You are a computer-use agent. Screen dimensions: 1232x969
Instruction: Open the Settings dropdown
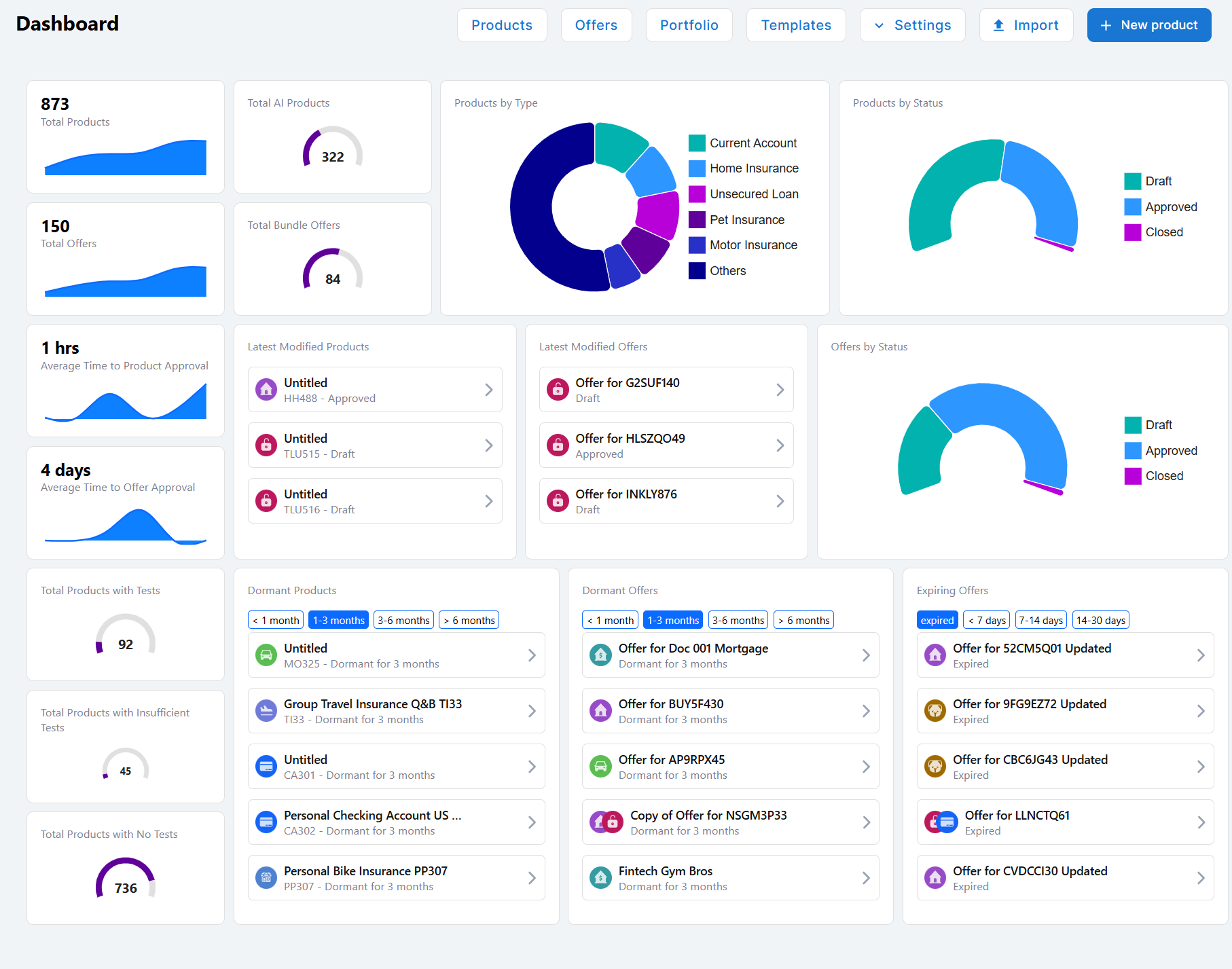[x=912, y=25]
